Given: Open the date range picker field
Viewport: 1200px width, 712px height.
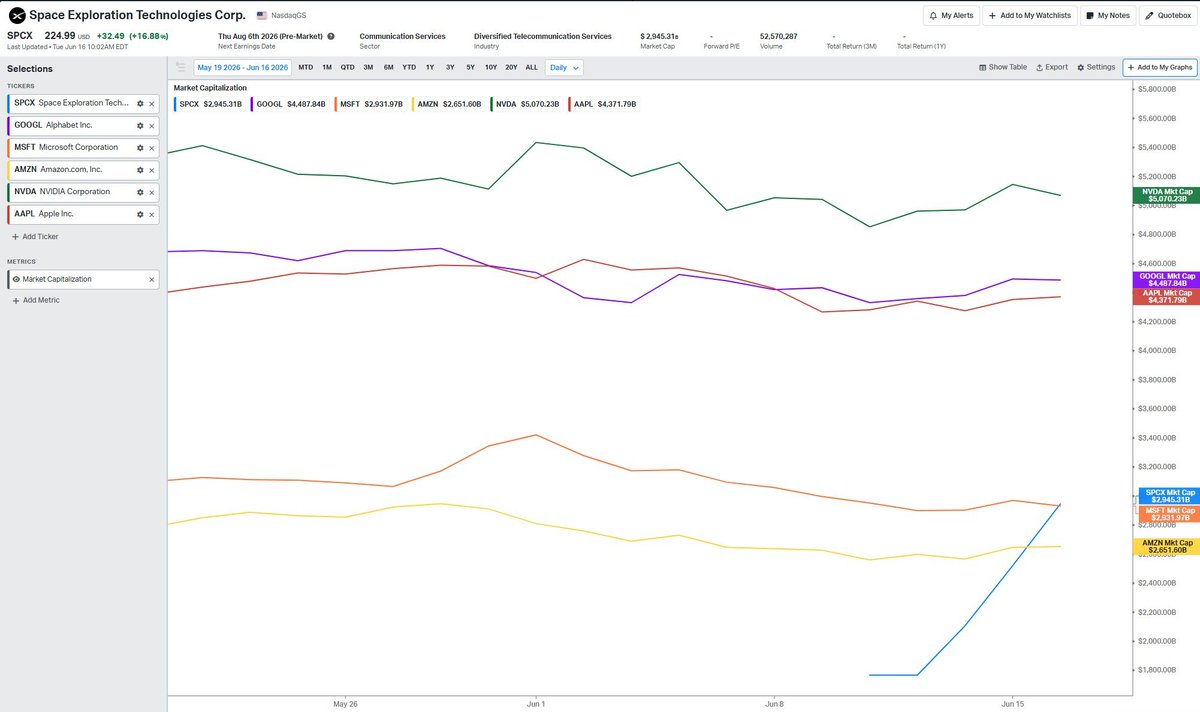Looking at the screenshot, I should [241, 67].
